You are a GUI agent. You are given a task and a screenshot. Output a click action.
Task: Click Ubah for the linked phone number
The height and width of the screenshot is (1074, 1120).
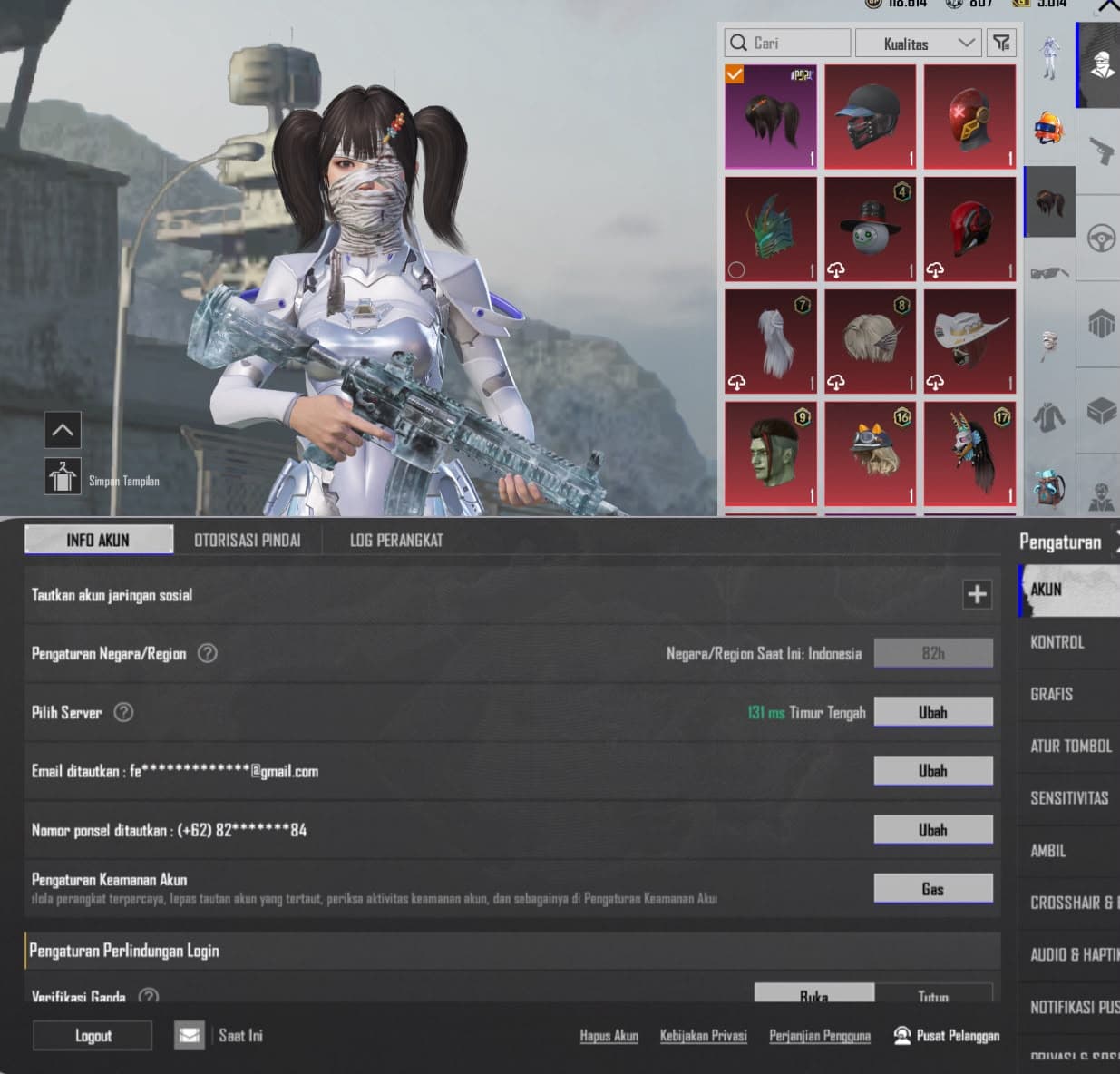tap(933, 830)
